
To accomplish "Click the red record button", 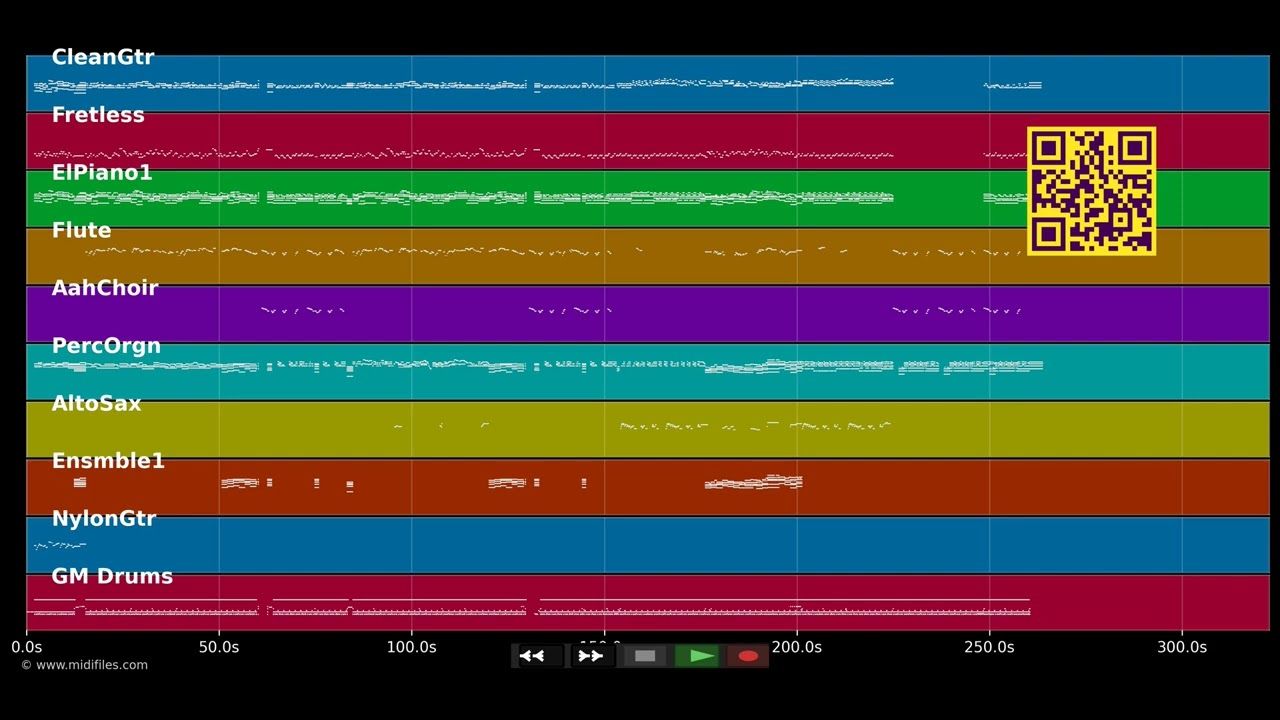I will tap(748, 656).
